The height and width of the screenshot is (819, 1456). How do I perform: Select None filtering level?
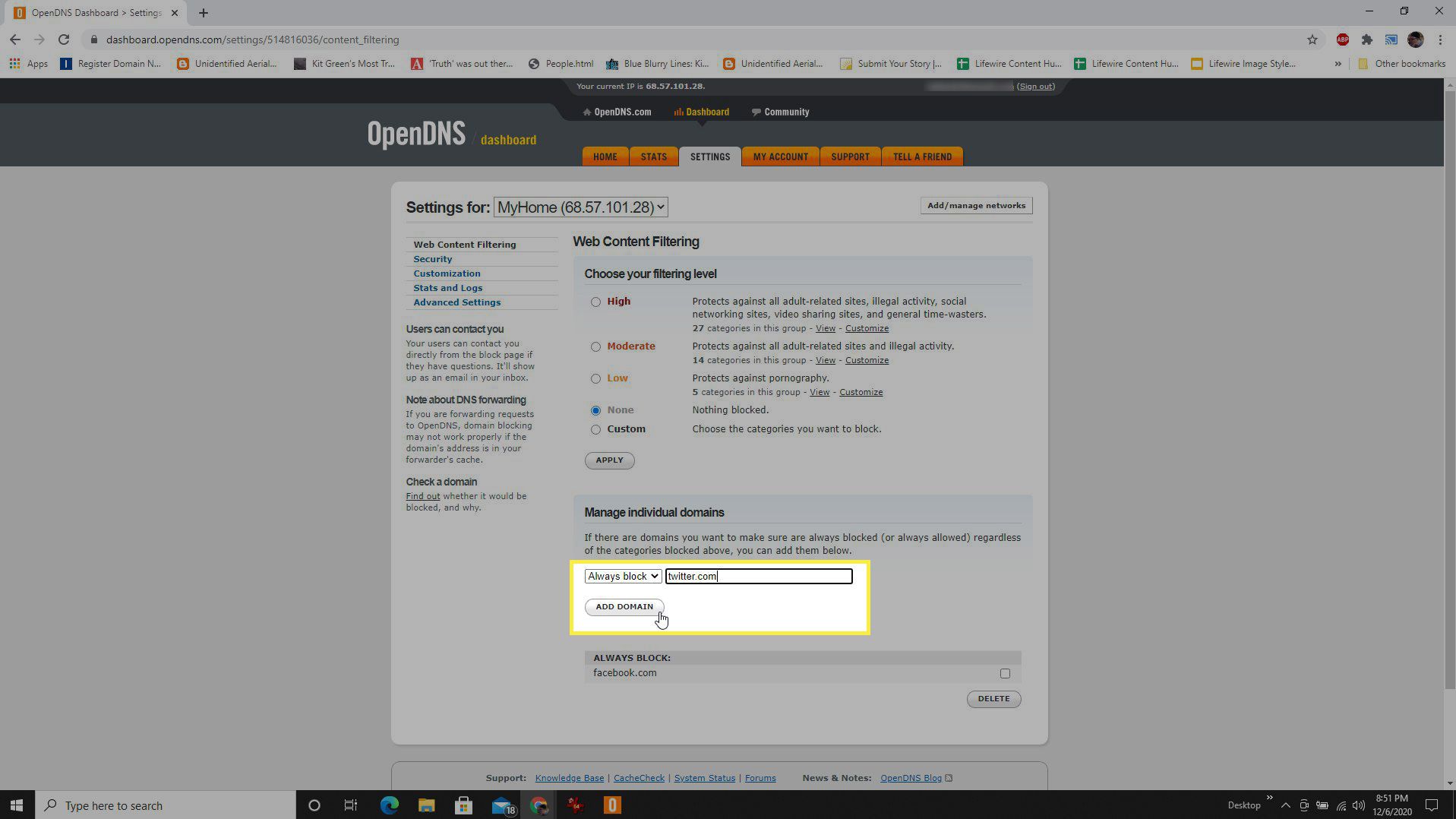pyautogui.click(x=595, y=410)
